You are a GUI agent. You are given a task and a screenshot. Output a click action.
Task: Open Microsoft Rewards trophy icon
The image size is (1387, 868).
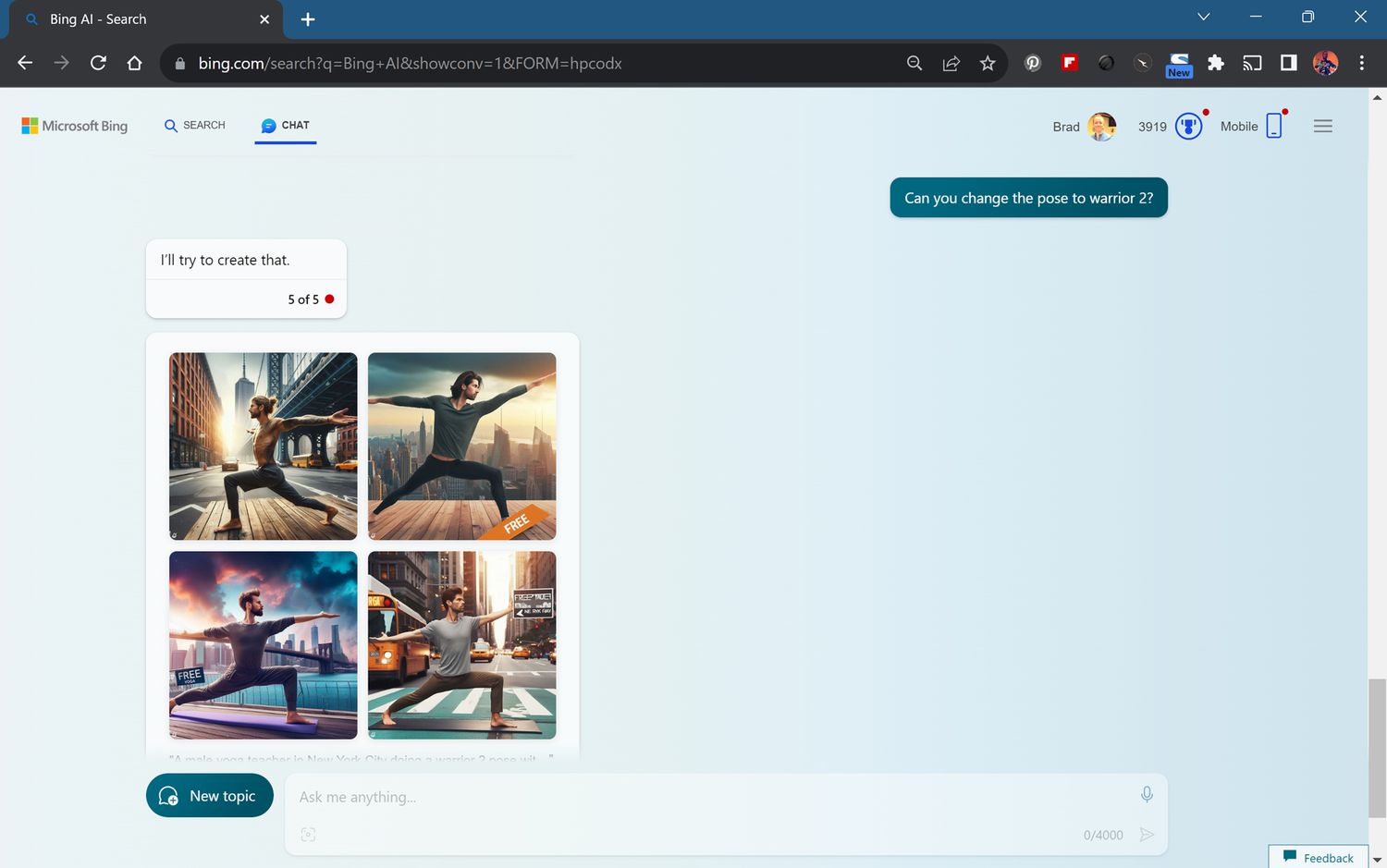[x=1188, y=127]
